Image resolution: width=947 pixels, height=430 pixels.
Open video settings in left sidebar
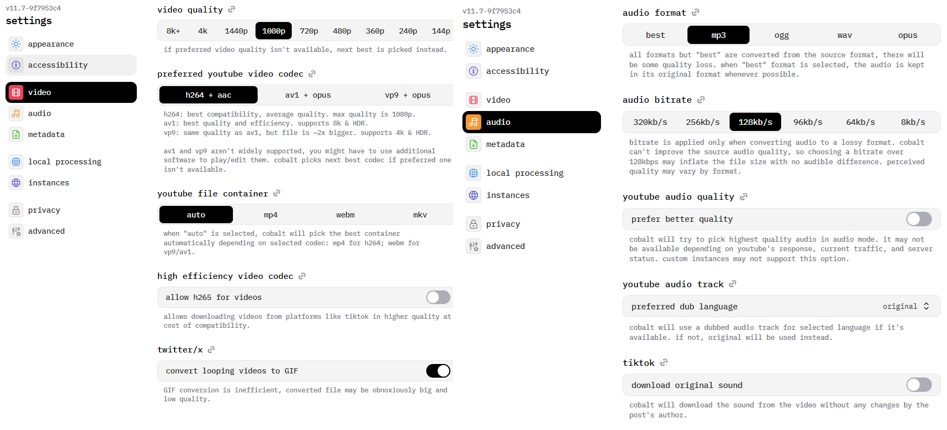tap(71, 92)
